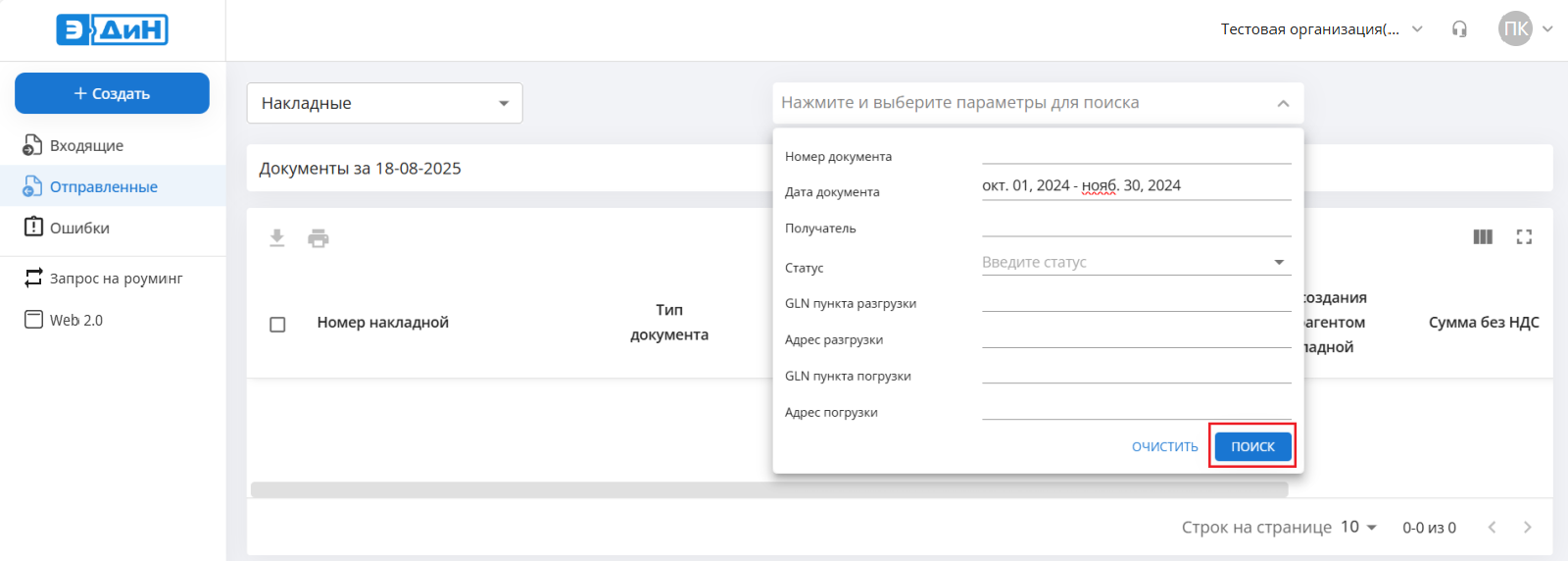Click the ЭДиН logo

point(112,30)
